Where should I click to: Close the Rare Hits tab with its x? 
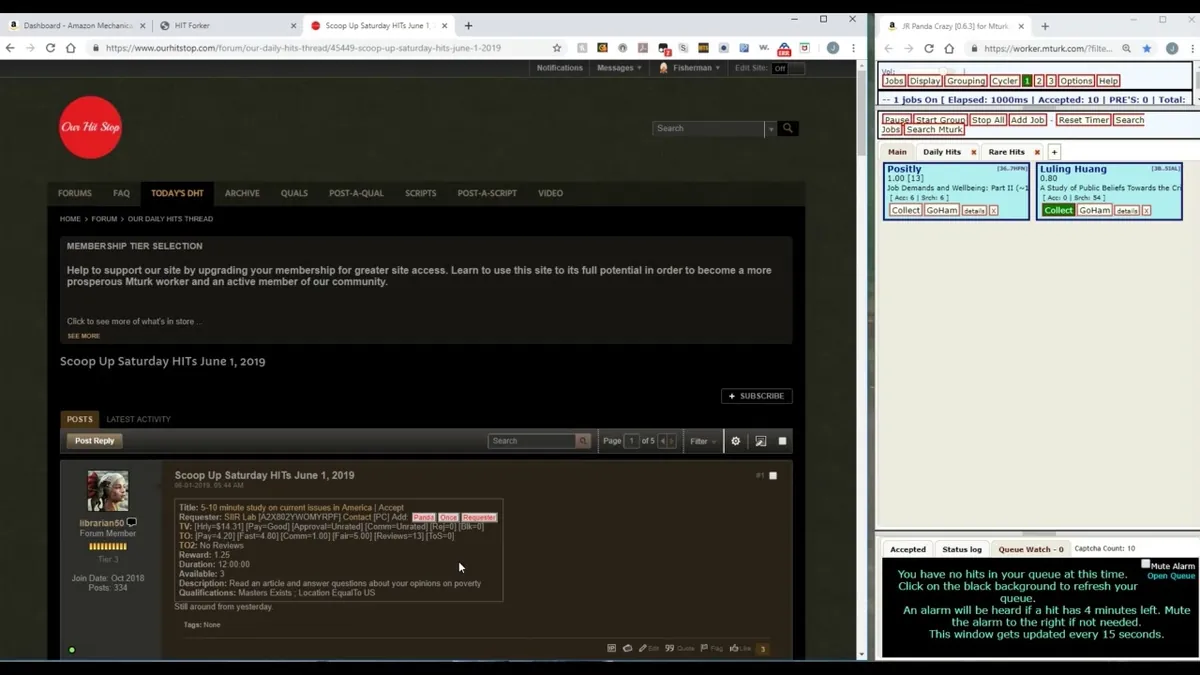point(1037,152)
